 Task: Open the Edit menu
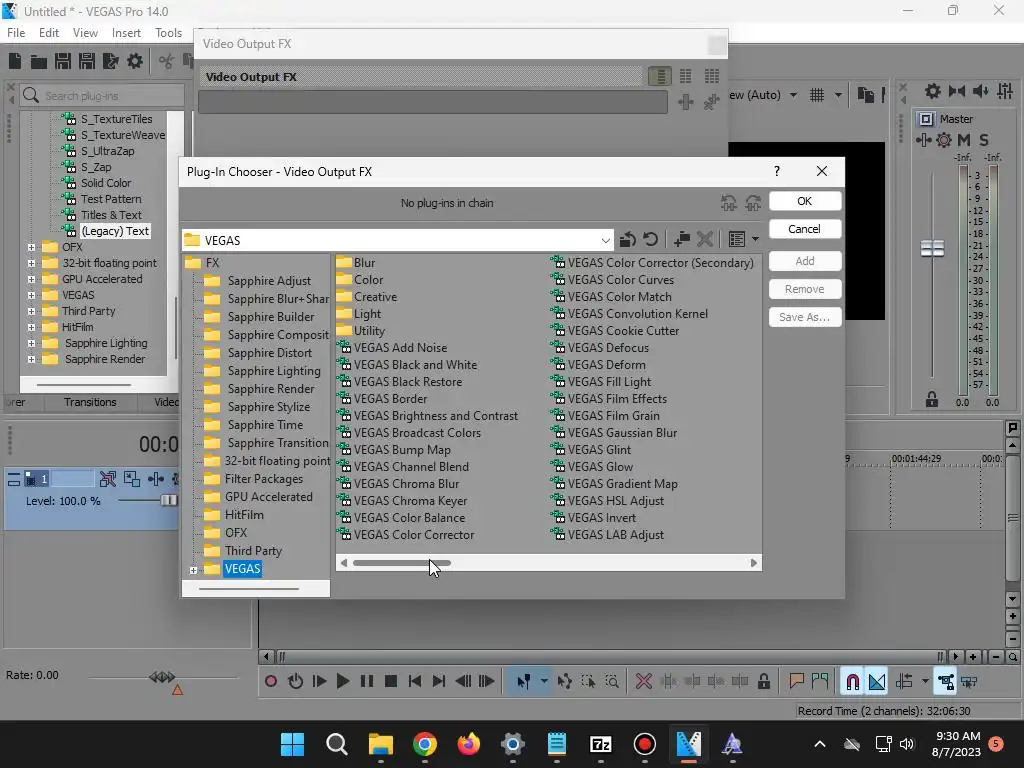coord(49,33)
